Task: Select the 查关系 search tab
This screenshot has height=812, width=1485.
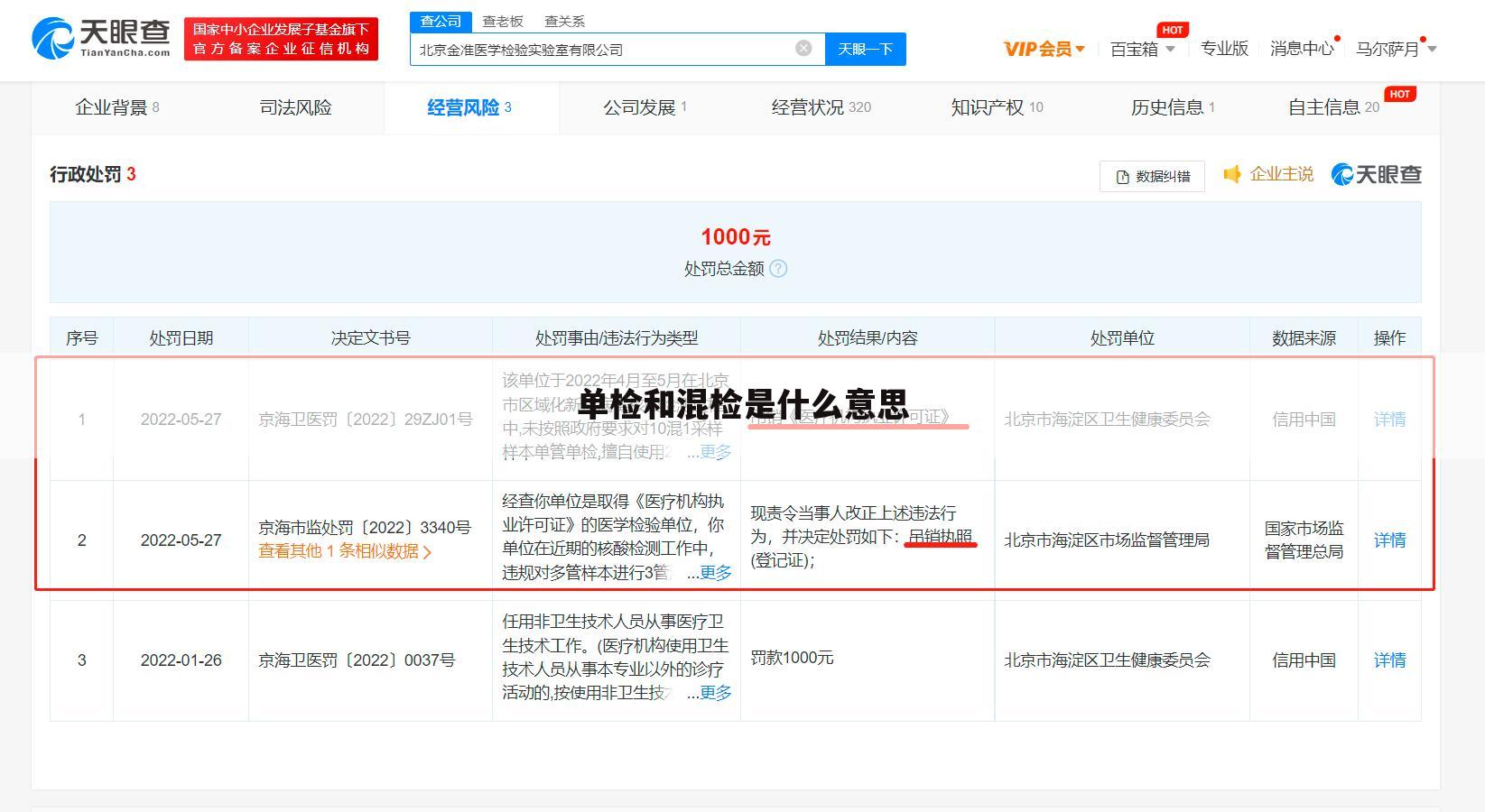Action: [565, 21]
